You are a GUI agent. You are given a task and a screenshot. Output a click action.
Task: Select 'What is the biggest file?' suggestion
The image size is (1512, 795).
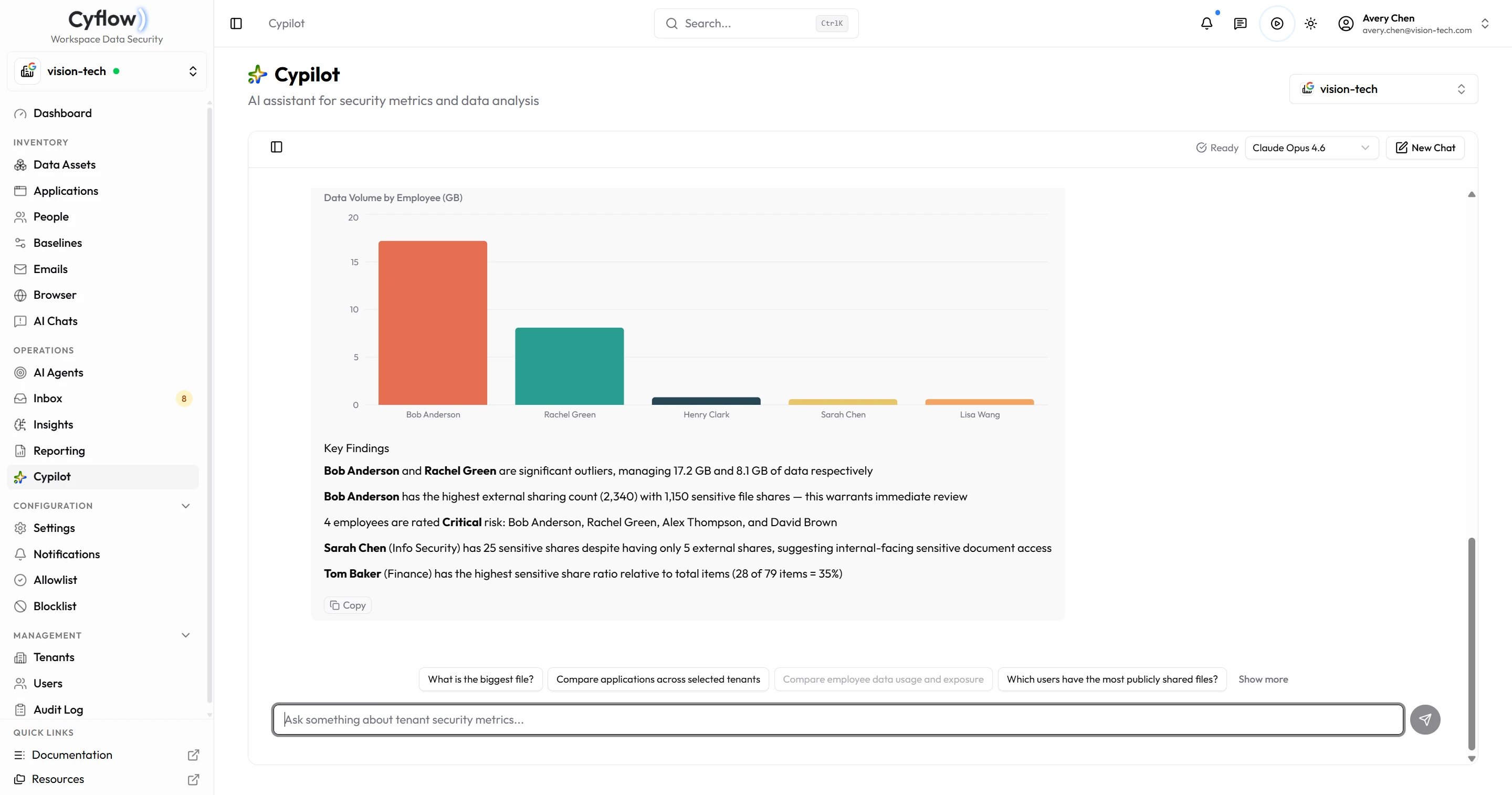point(481,679)
